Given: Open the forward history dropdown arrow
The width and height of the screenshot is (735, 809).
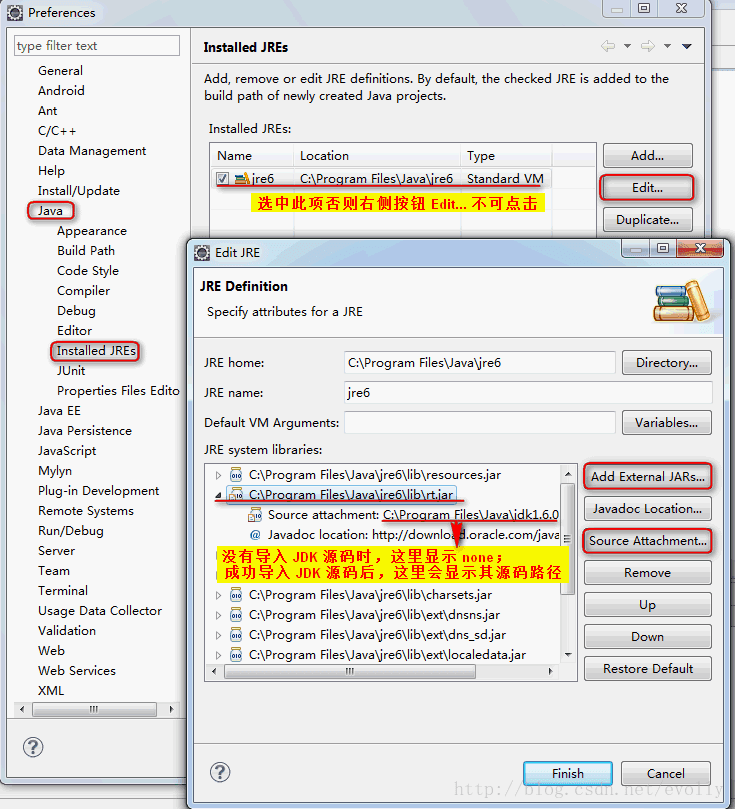Looking at the screenshot, I should pos(667,46).
